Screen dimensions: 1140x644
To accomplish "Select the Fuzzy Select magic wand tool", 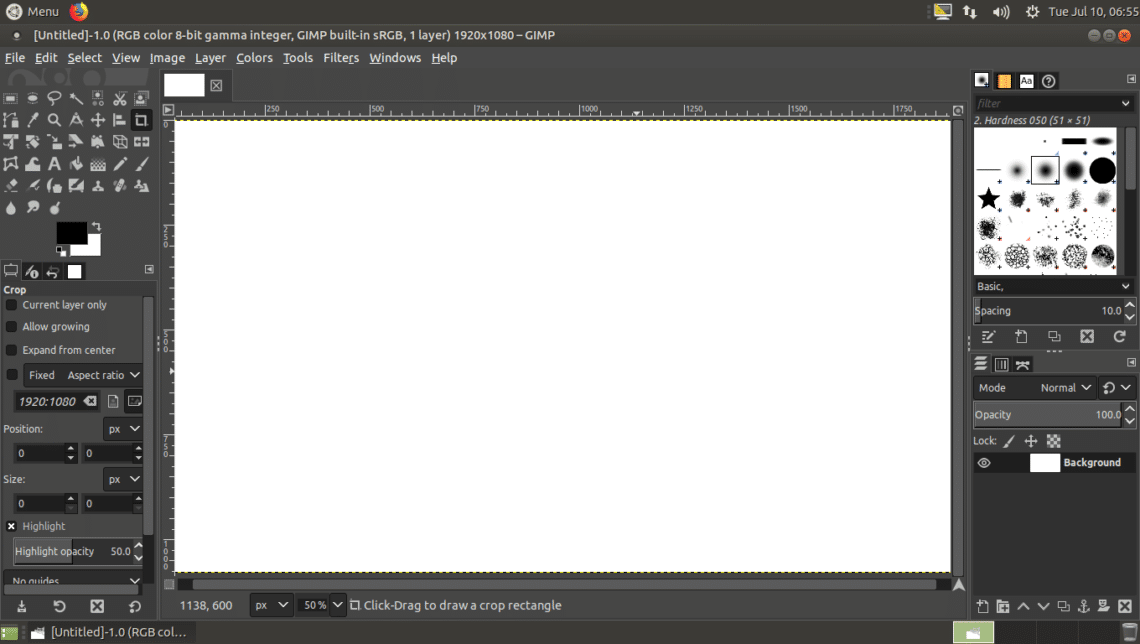I will coord(76,98).
